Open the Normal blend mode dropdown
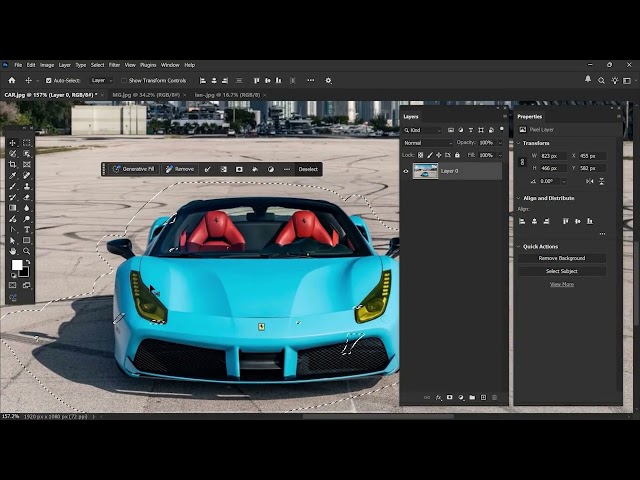640x480 pixels. [x=428, y=143]
